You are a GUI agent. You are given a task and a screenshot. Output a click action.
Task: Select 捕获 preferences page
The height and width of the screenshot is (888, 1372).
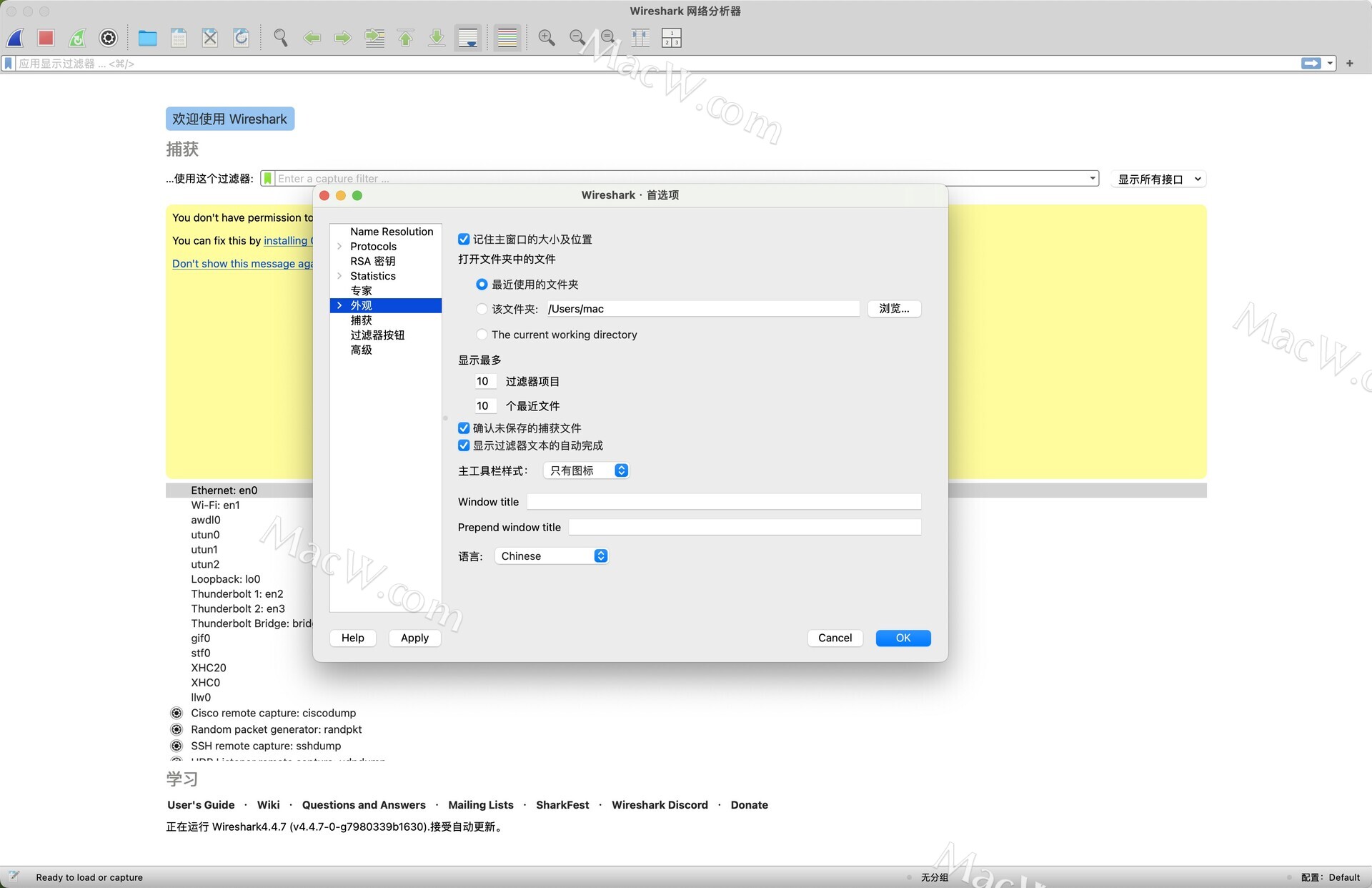[361, 320]
